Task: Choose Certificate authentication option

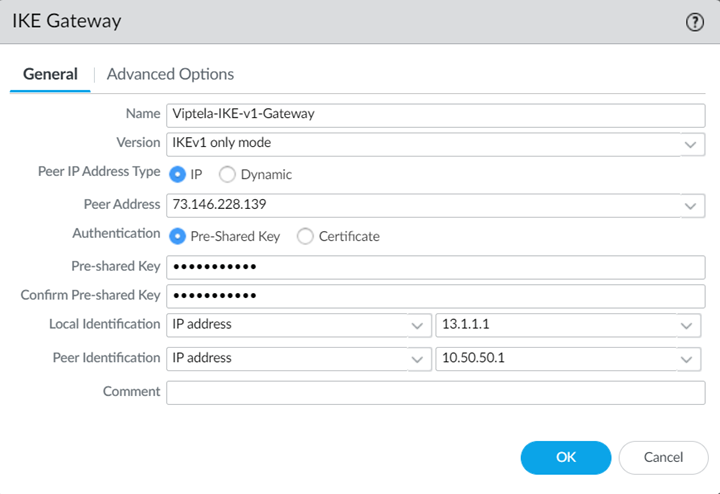Action: [x=305, y=236]
